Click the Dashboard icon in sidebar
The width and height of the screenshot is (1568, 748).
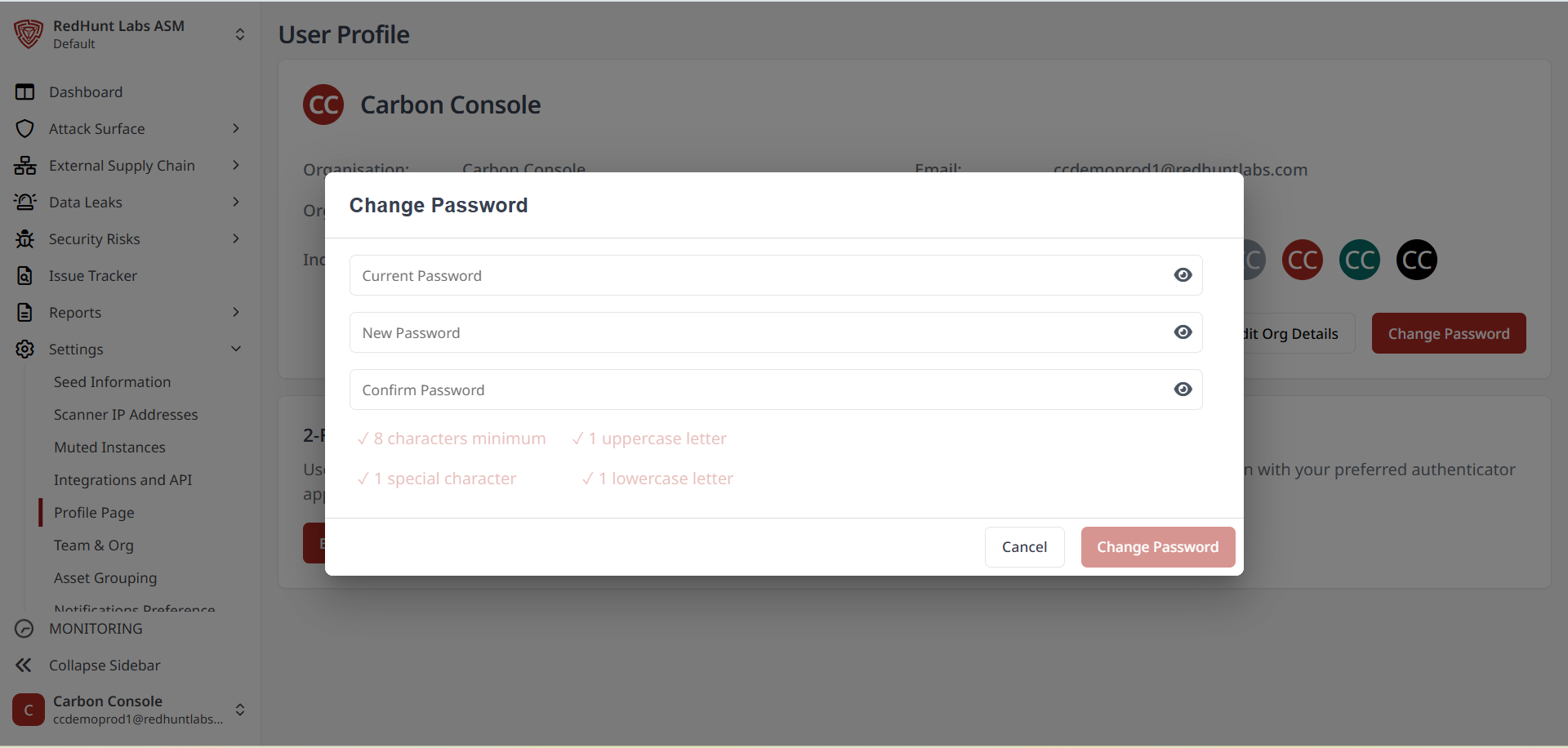[25, 92]
